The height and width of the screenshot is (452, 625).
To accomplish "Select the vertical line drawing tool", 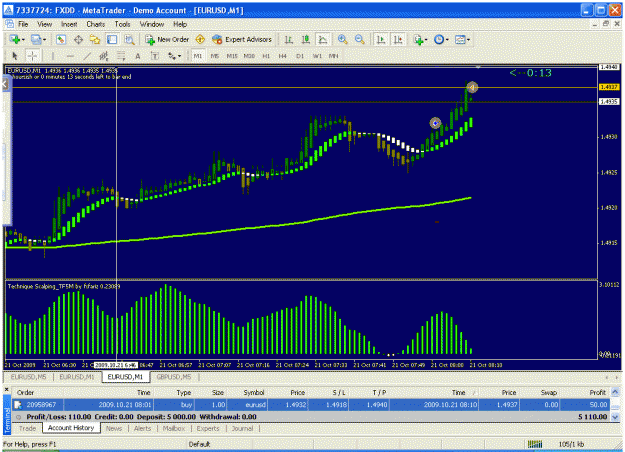I will [x=53, y=56].
